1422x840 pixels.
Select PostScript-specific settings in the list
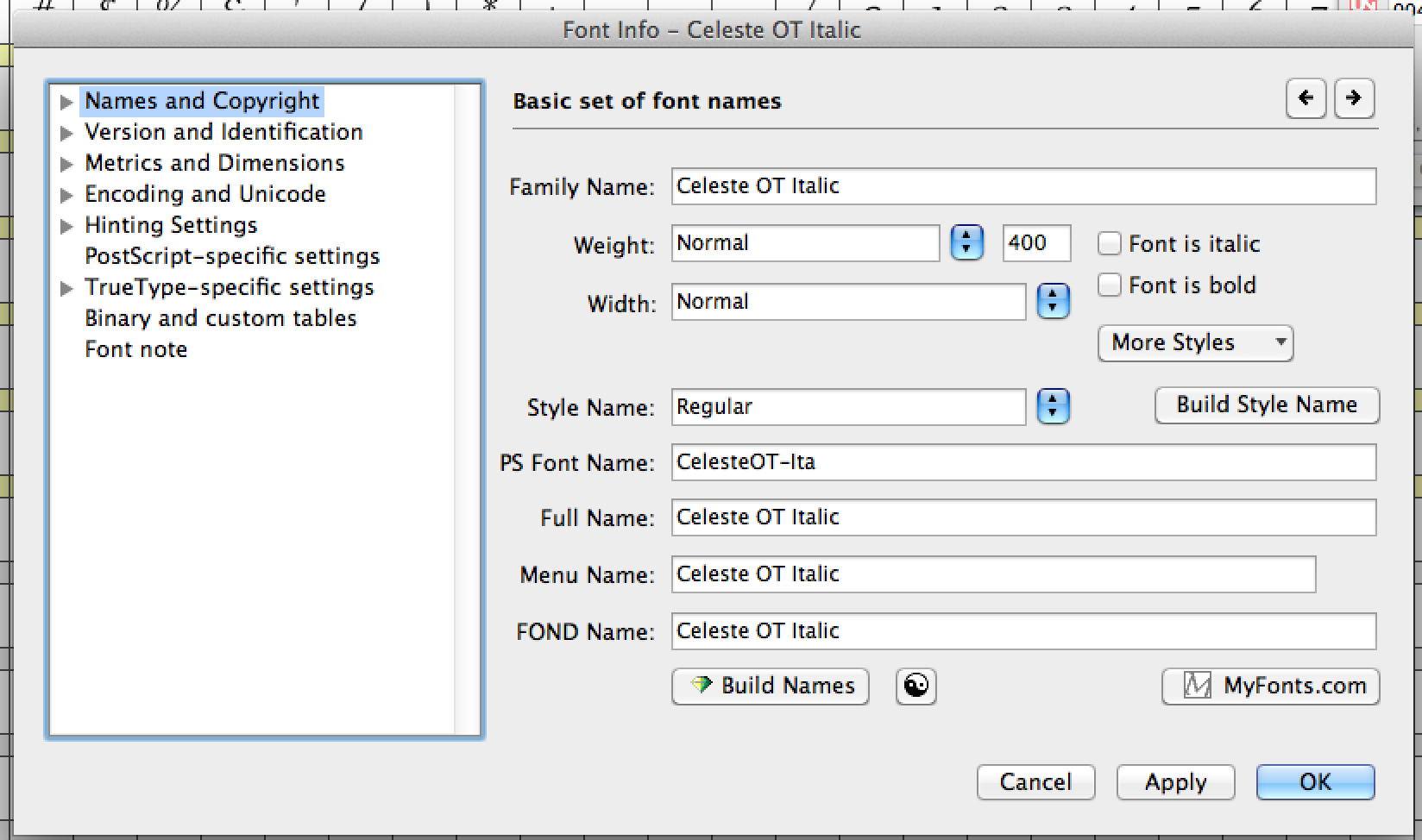pos(232,256)
